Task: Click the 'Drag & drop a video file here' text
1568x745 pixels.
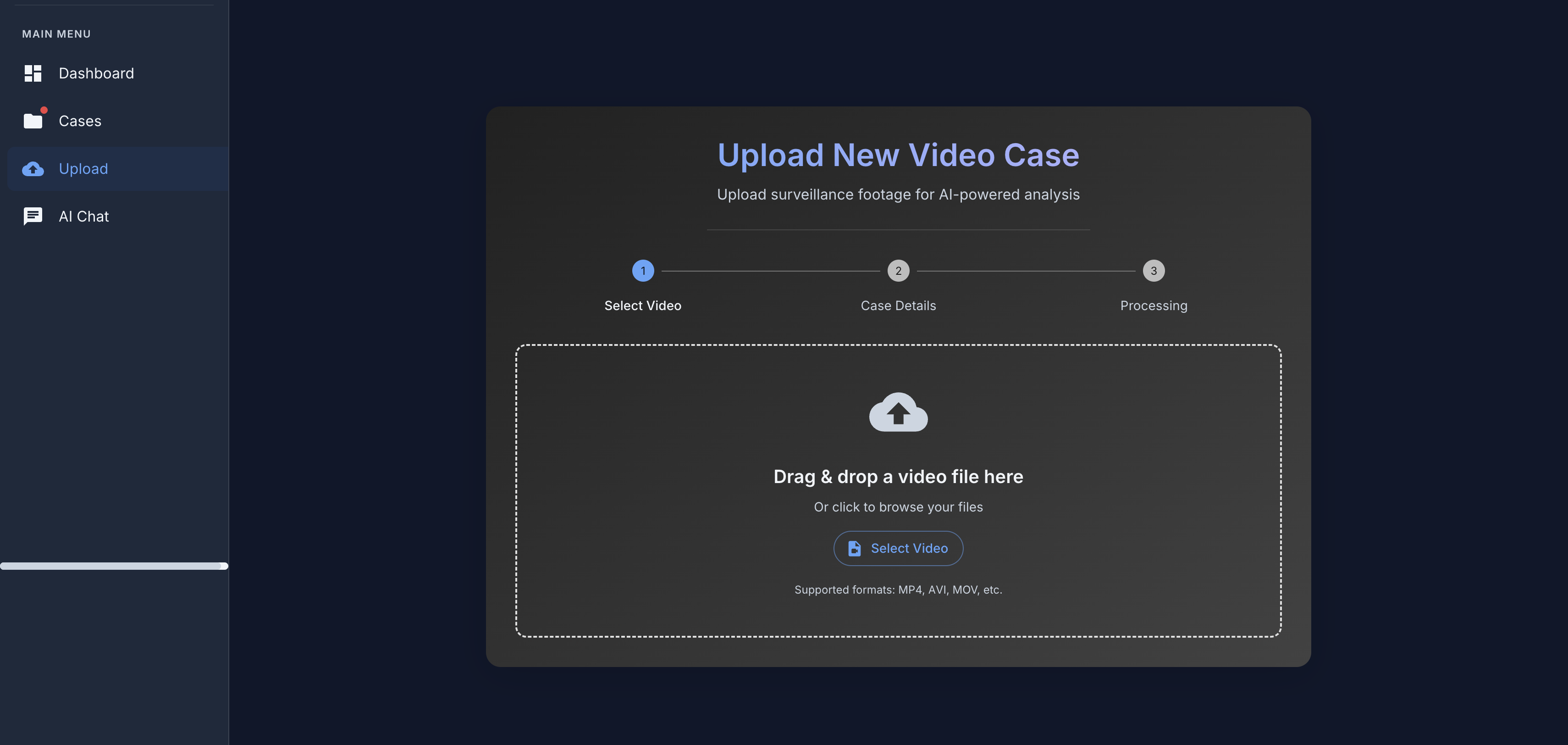Action: (898, 476)
